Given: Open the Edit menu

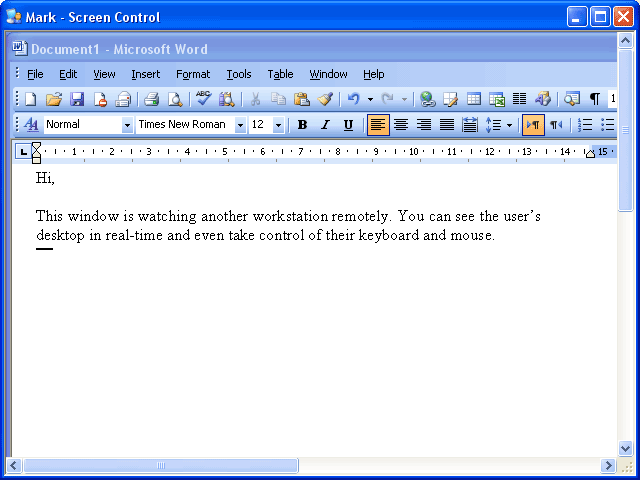Looking at the screenshot, I should (x=68, y=74).
